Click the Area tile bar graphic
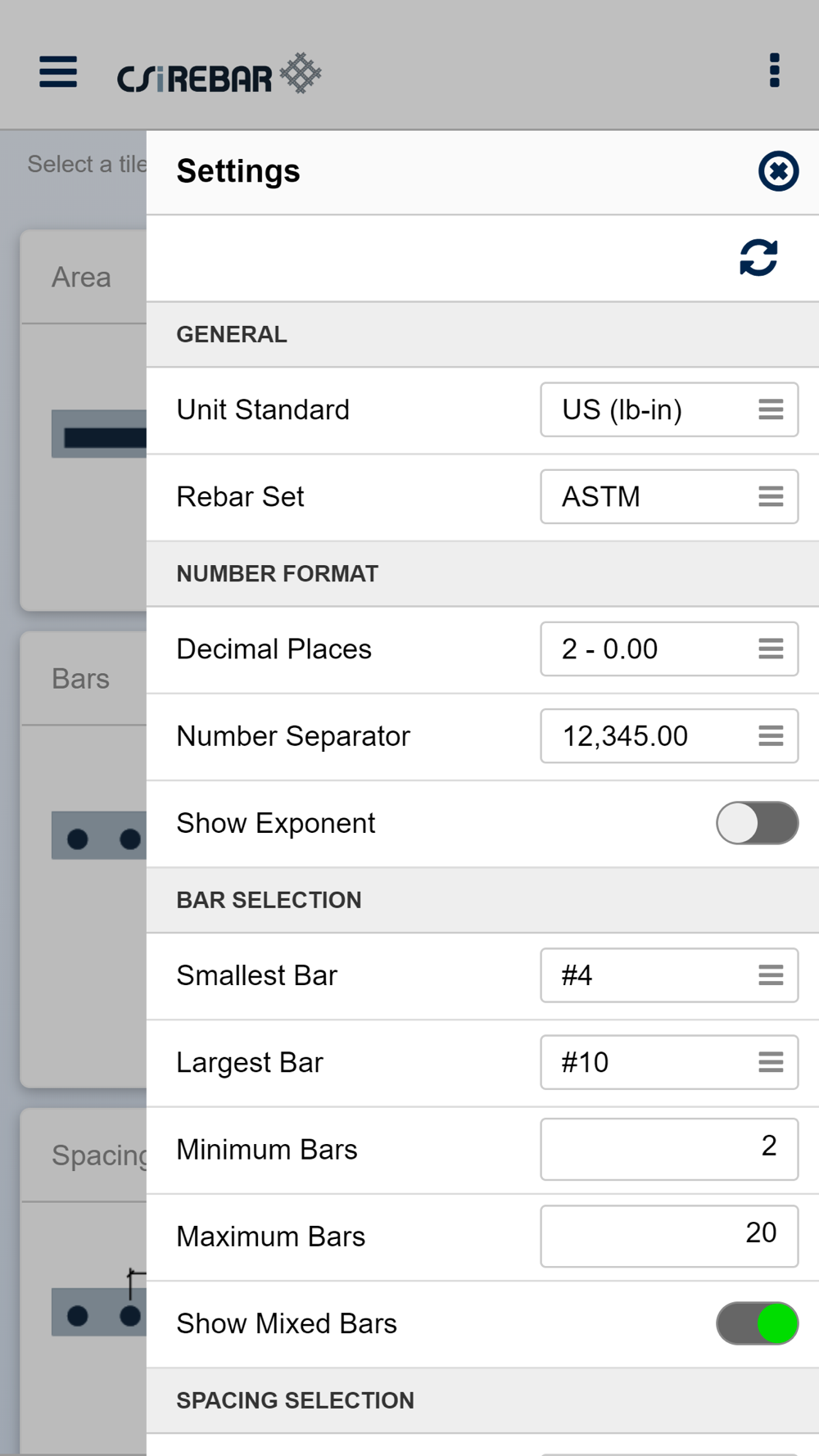819x1456 pixels. pyautogui.click(x=99, y=434)
